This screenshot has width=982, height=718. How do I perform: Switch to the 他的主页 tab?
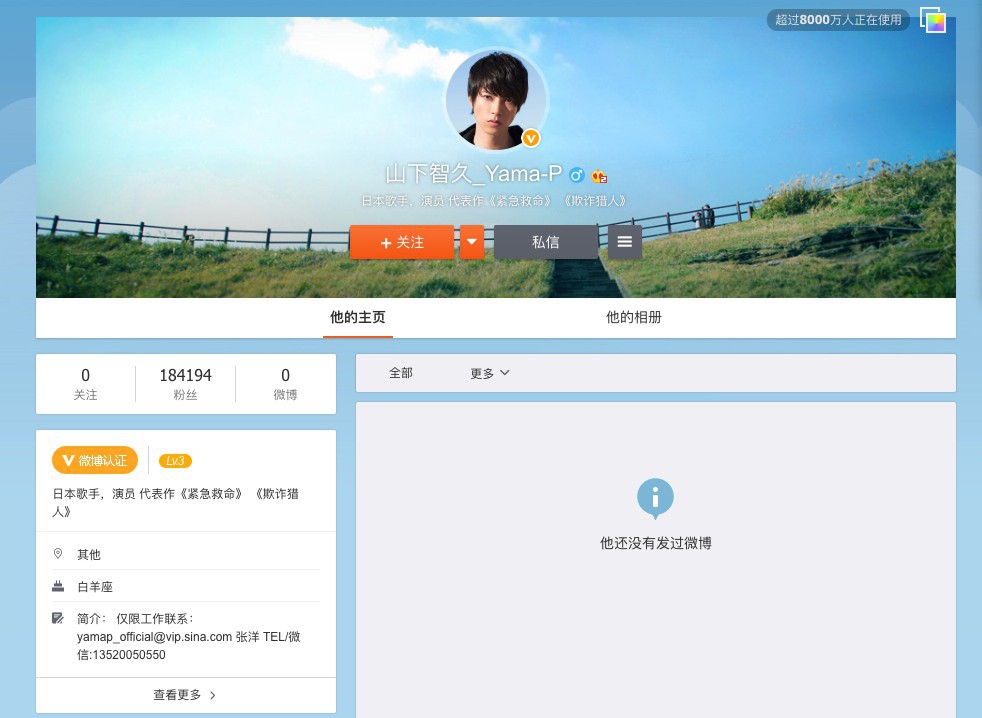coord(357,318)
